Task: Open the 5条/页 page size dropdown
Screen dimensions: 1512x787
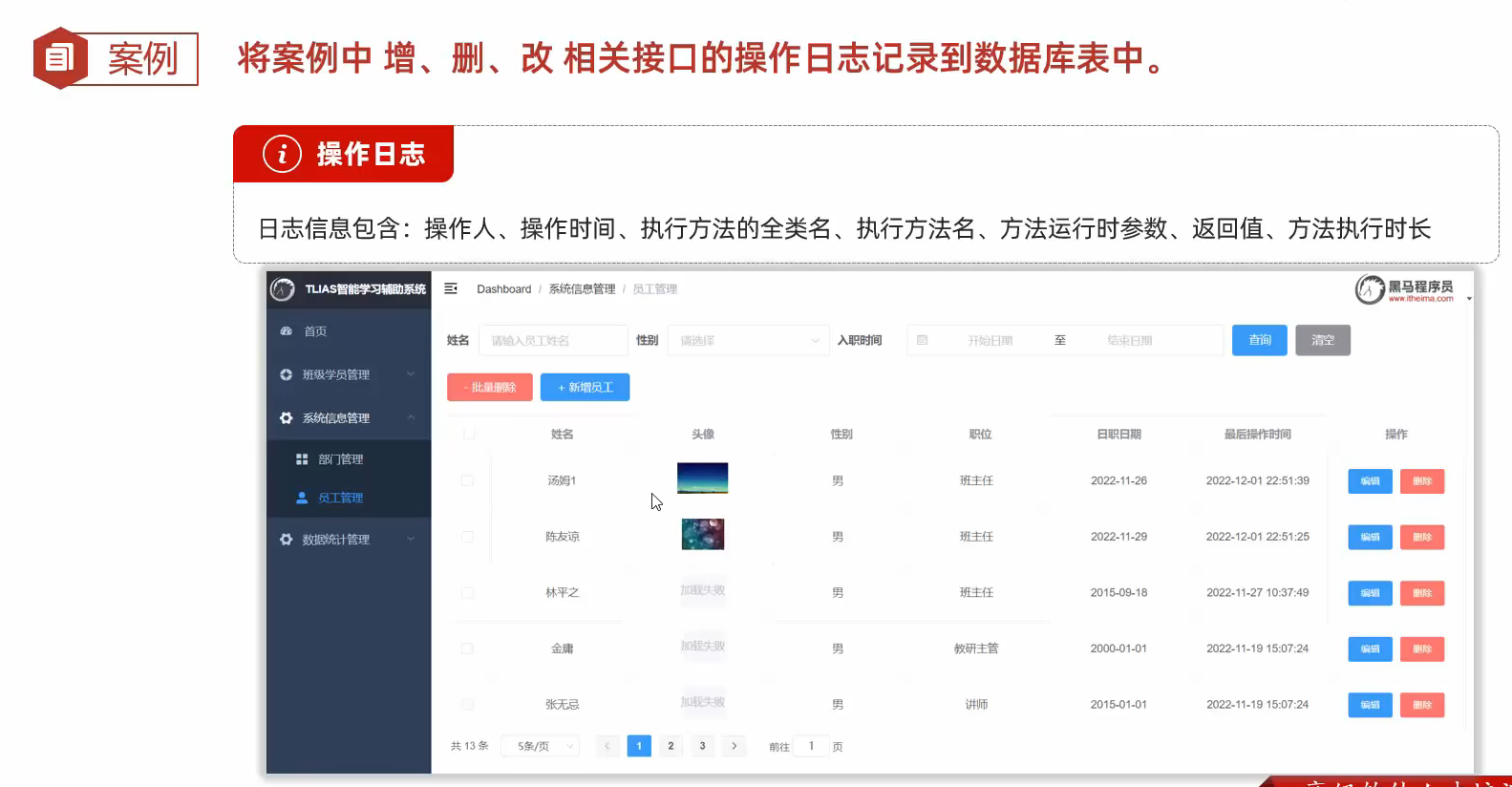Action: (x=545, y=746)
